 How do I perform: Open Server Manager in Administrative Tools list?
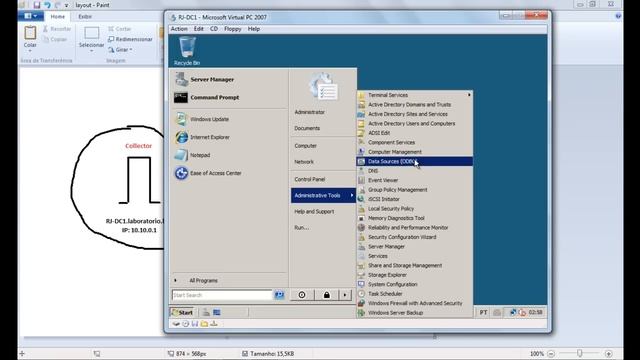[x=415, y=247]
